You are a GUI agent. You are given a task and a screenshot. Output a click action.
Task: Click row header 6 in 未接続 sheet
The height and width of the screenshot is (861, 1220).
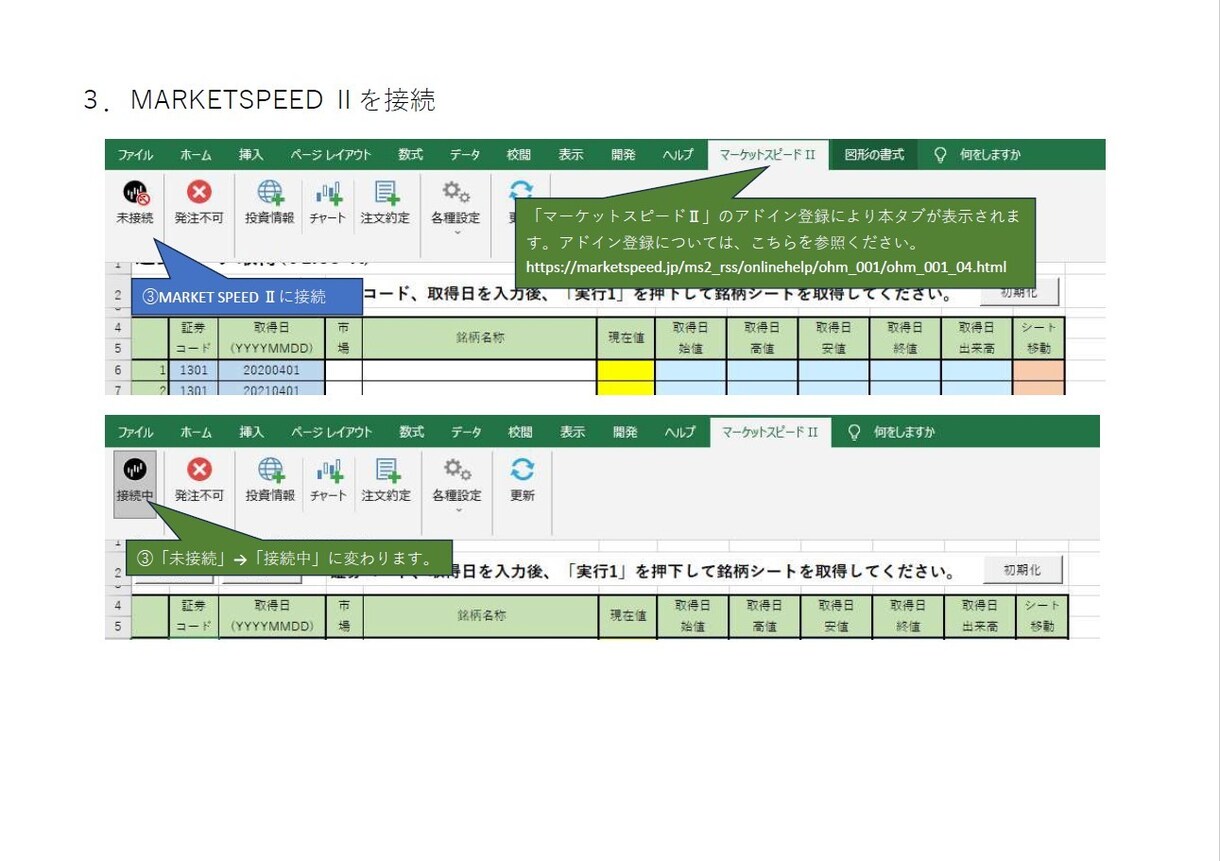click(x=117, y=369)
